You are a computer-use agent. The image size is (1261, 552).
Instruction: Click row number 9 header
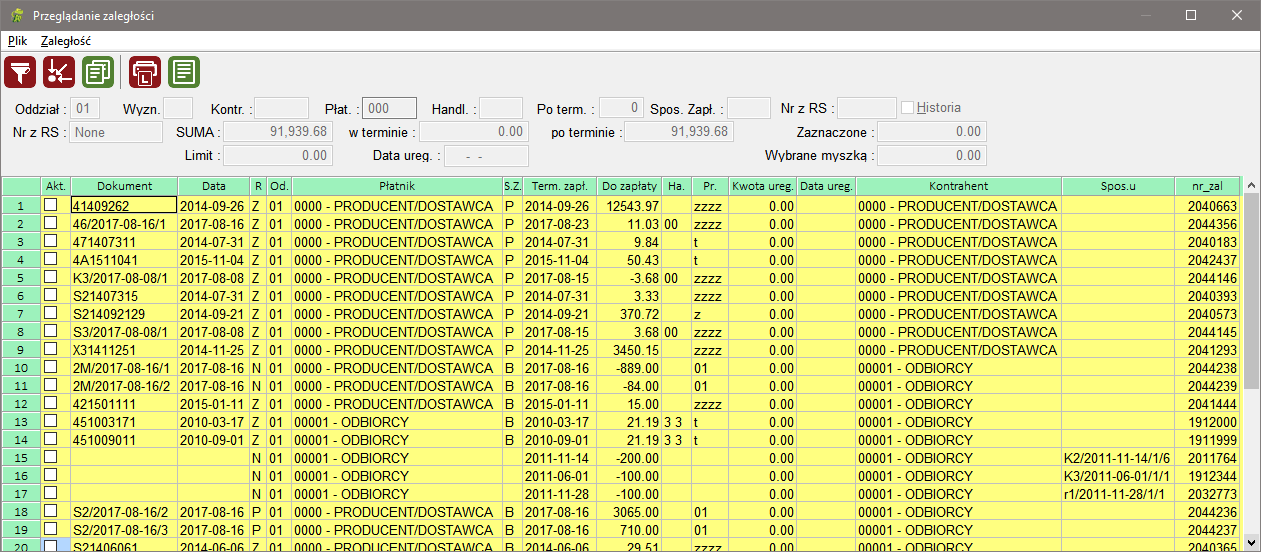click(x=21, y=349)
